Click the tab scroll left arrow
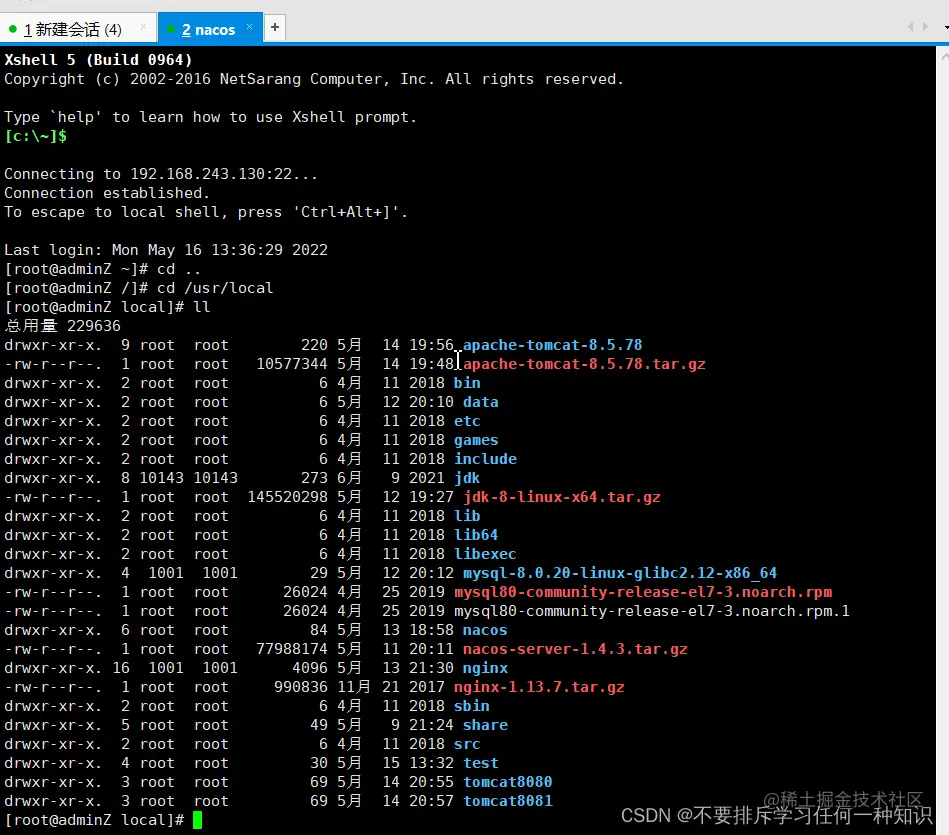Image resolution: width=949 pixels, height=835 pixels. pos(911,27)
